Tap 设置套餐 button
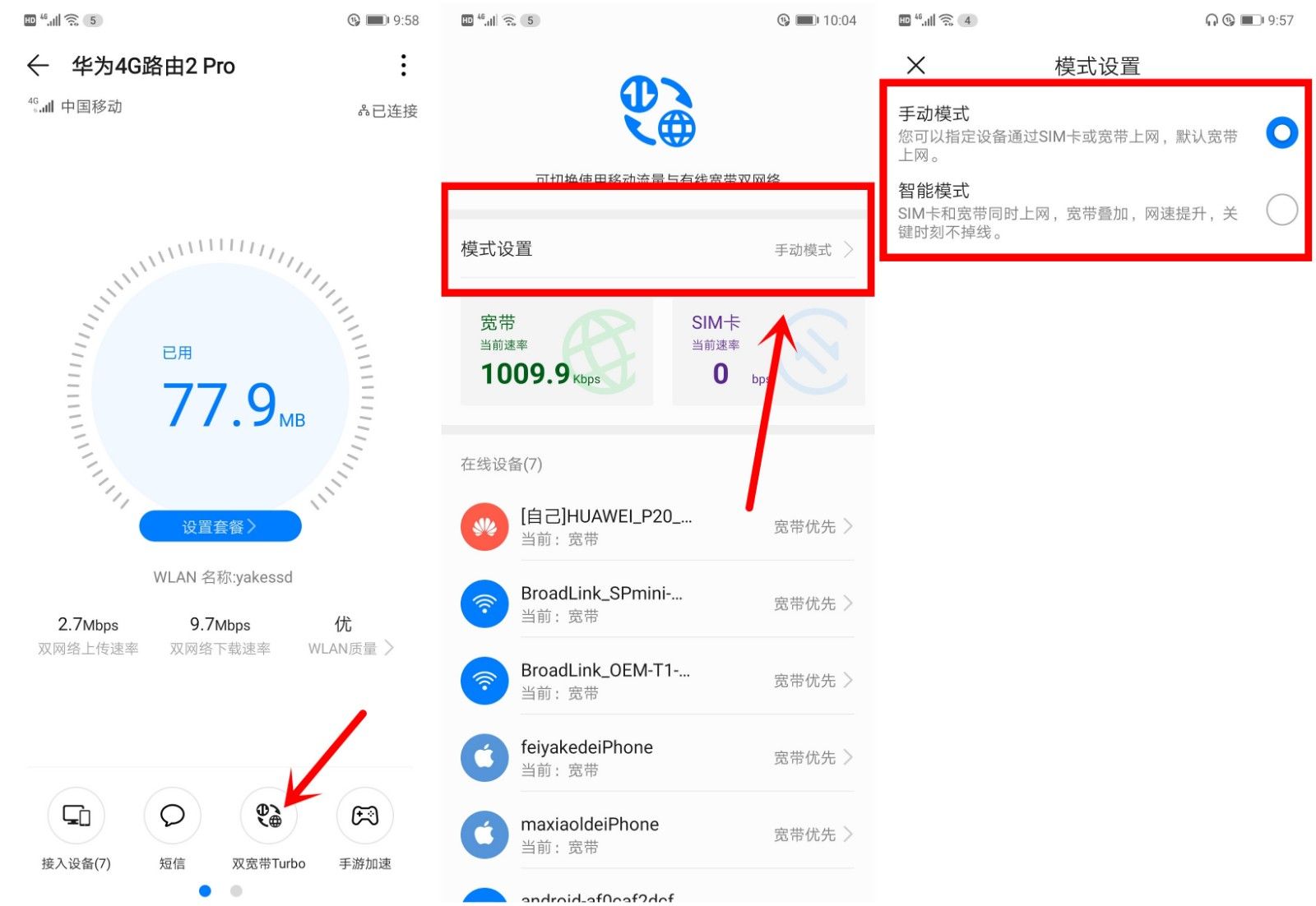1316x906 pixels. pos(220,526)
